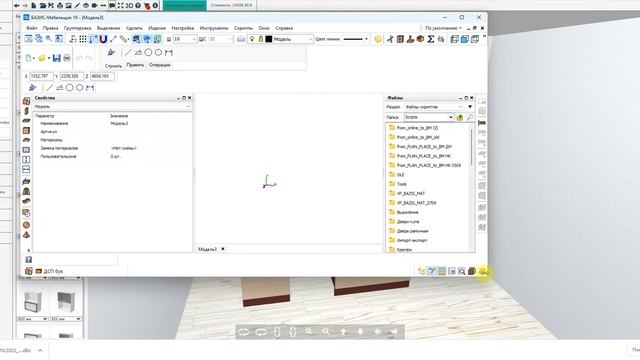Viewport: 640px width, 360px height.
Task: Click the padlock layer lock icon
Action: point(261,39)
